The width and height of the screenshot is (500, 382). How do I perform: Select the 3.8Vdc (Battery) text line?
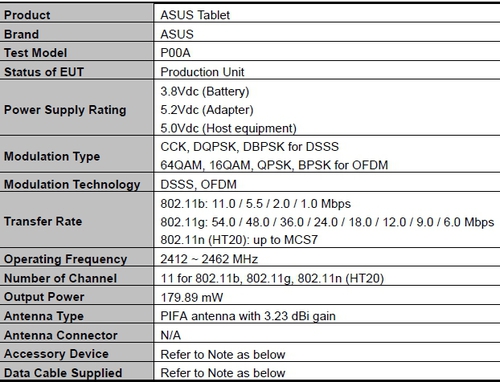tap(205, 91)
